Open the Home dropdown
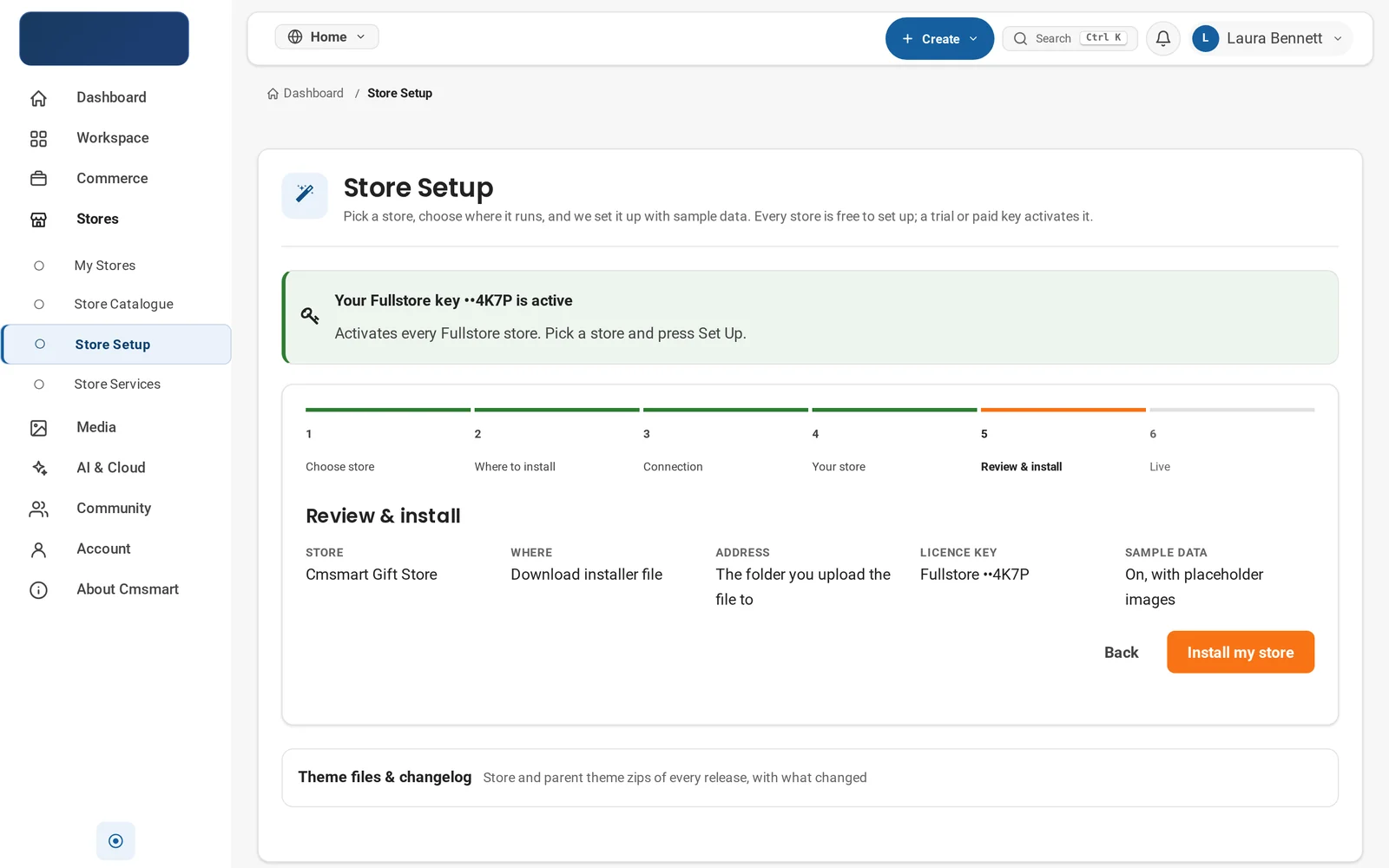The height and width of the screenshot is (868, 1389). [x=326, y=36]
